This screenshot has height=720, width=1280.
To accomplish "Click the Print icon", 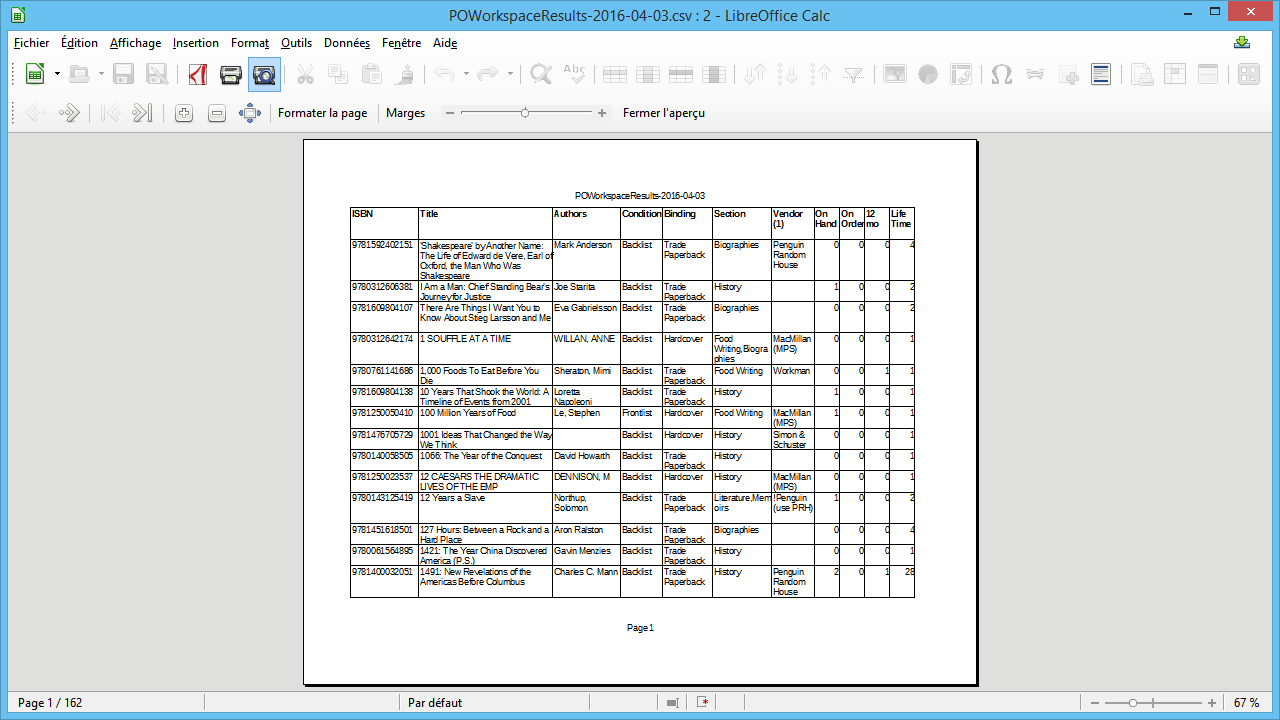I will [231, 74].
